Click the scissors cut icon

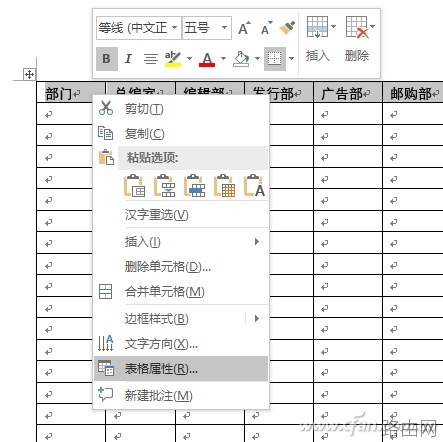[x=106, y=108]
